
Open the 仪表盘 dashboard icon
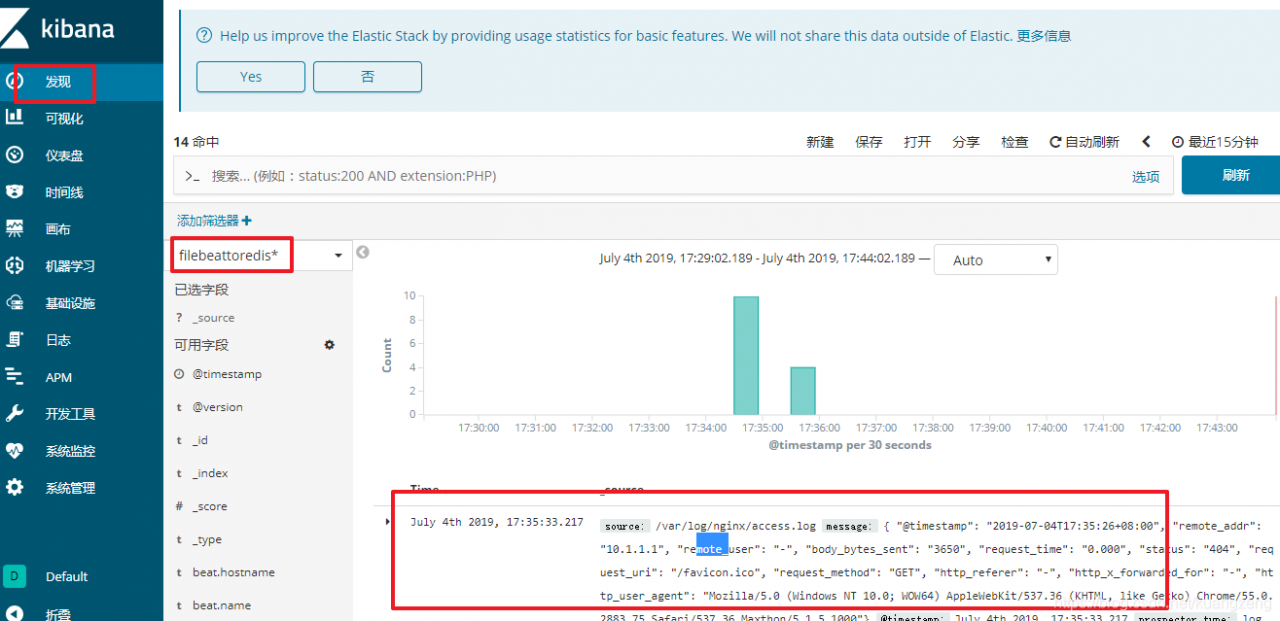14,155
